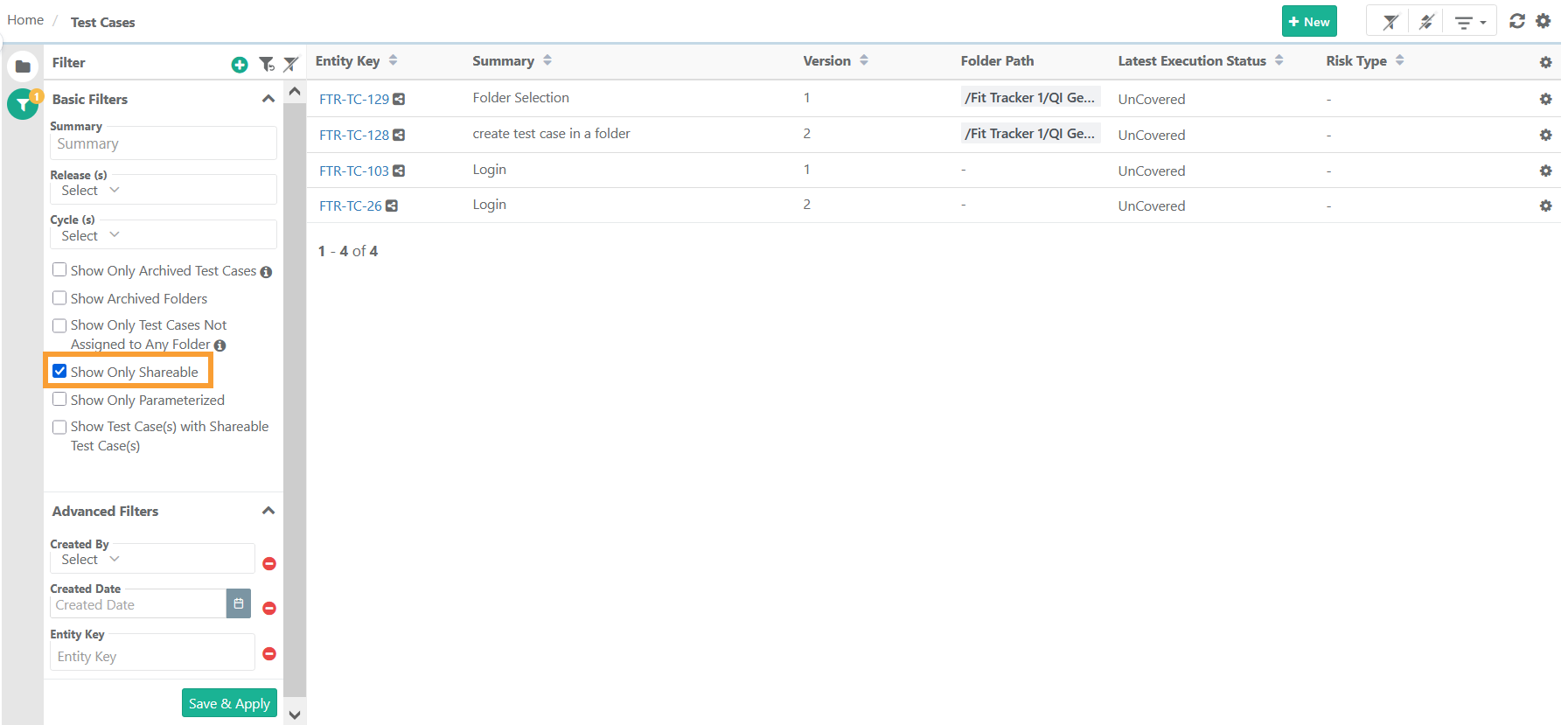Collapse the Advanced Filters section

[268, 511]
